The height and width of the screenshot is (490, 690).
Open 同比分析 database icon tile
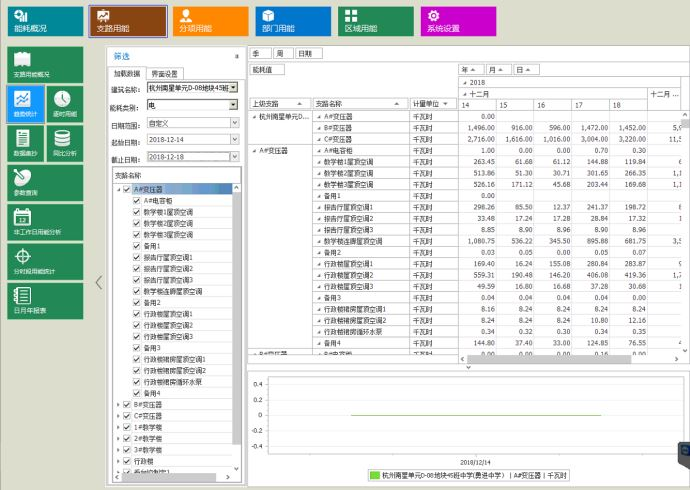(61, 145)
